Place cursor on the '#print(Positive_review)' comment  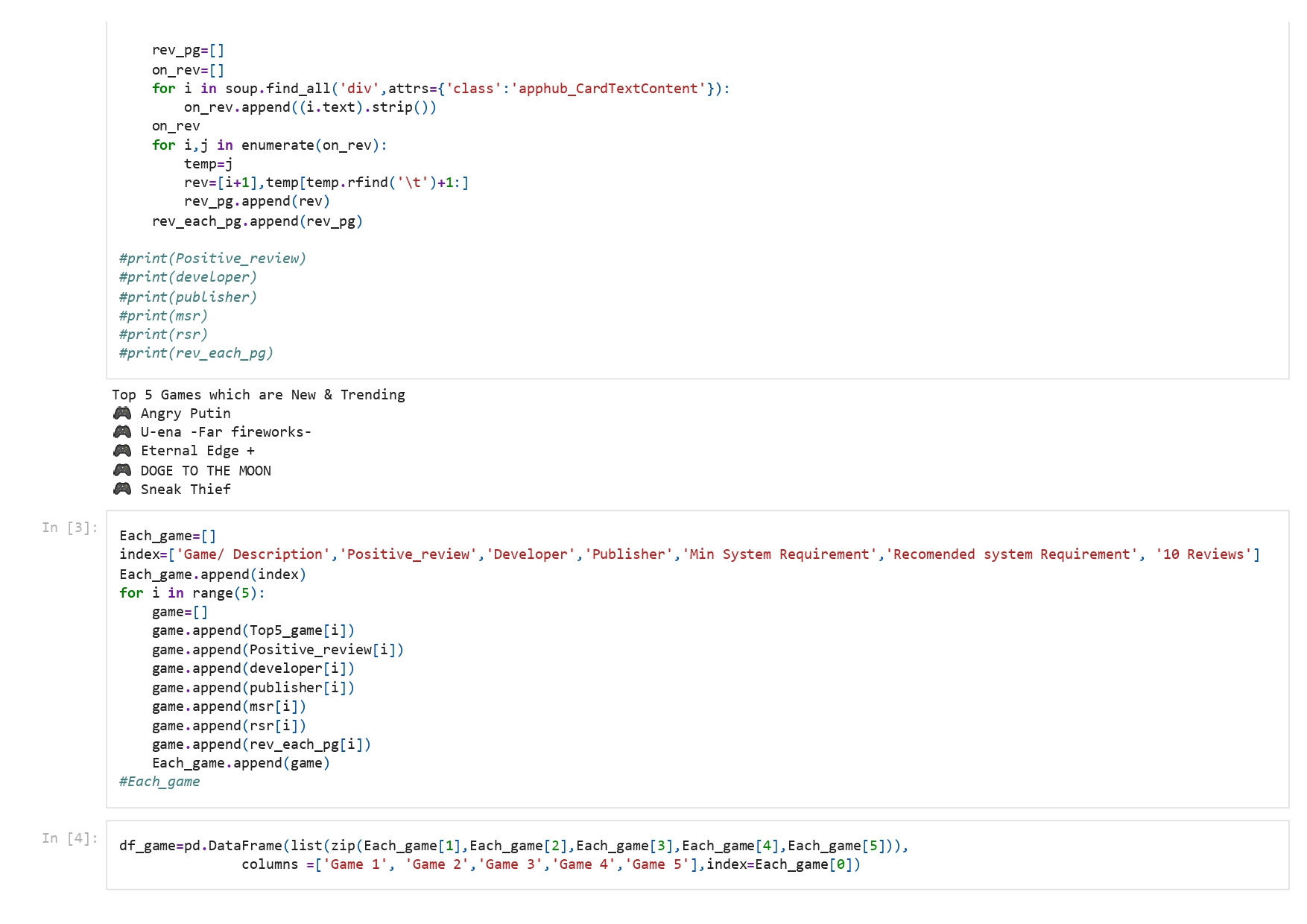212,259
